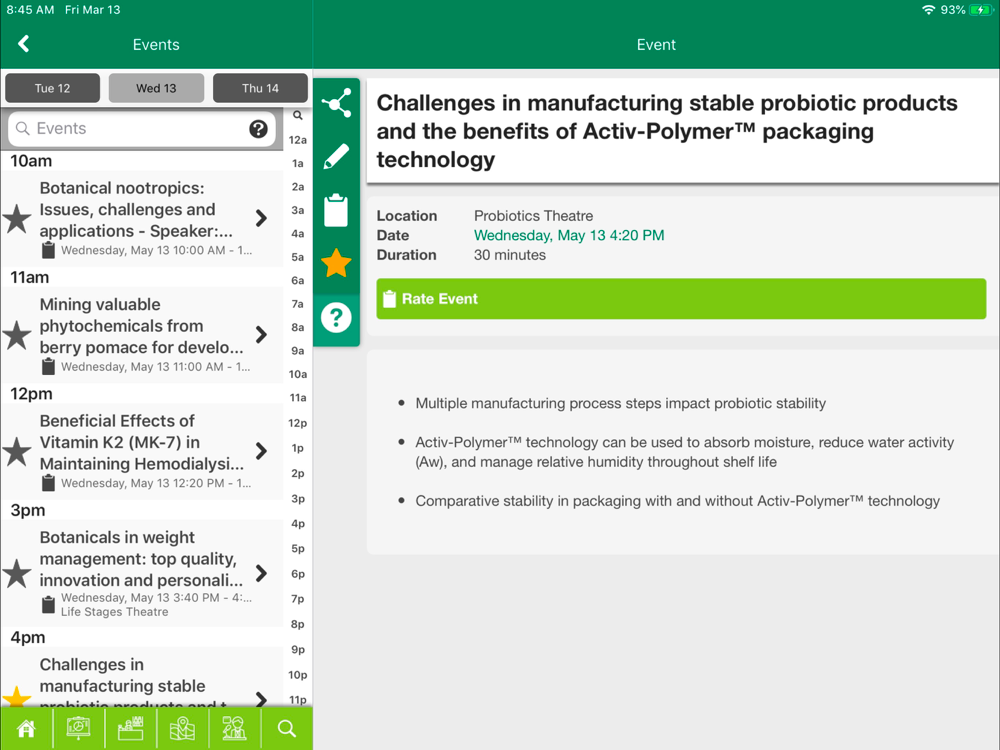
Task: Open the floor map icon in bottom bar
Action: pyautogui.click(x=182, y=728)
